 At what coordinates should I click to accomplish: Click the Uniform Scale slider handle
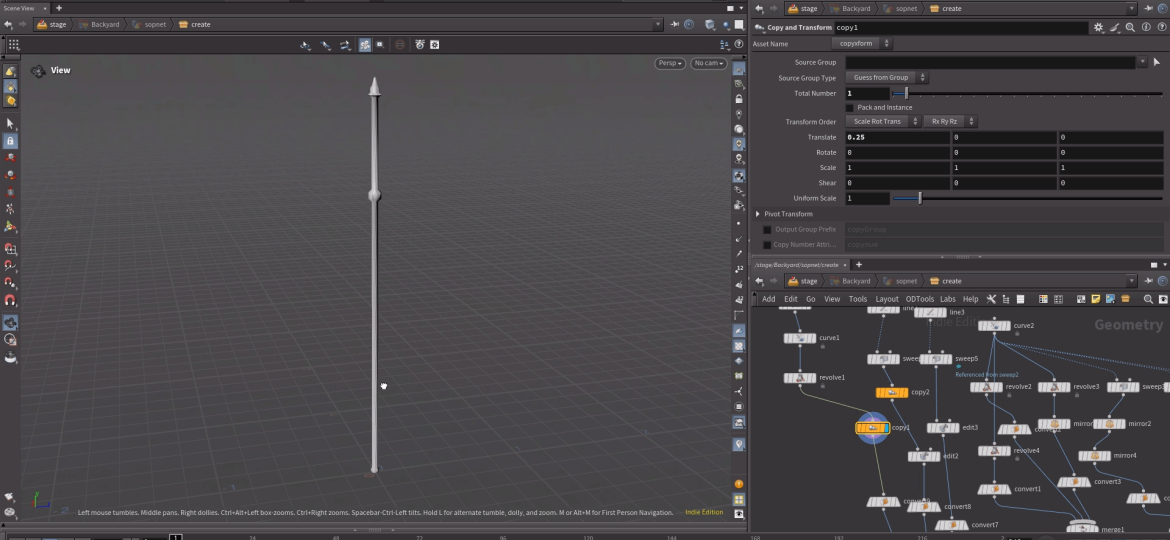(920, 198)
